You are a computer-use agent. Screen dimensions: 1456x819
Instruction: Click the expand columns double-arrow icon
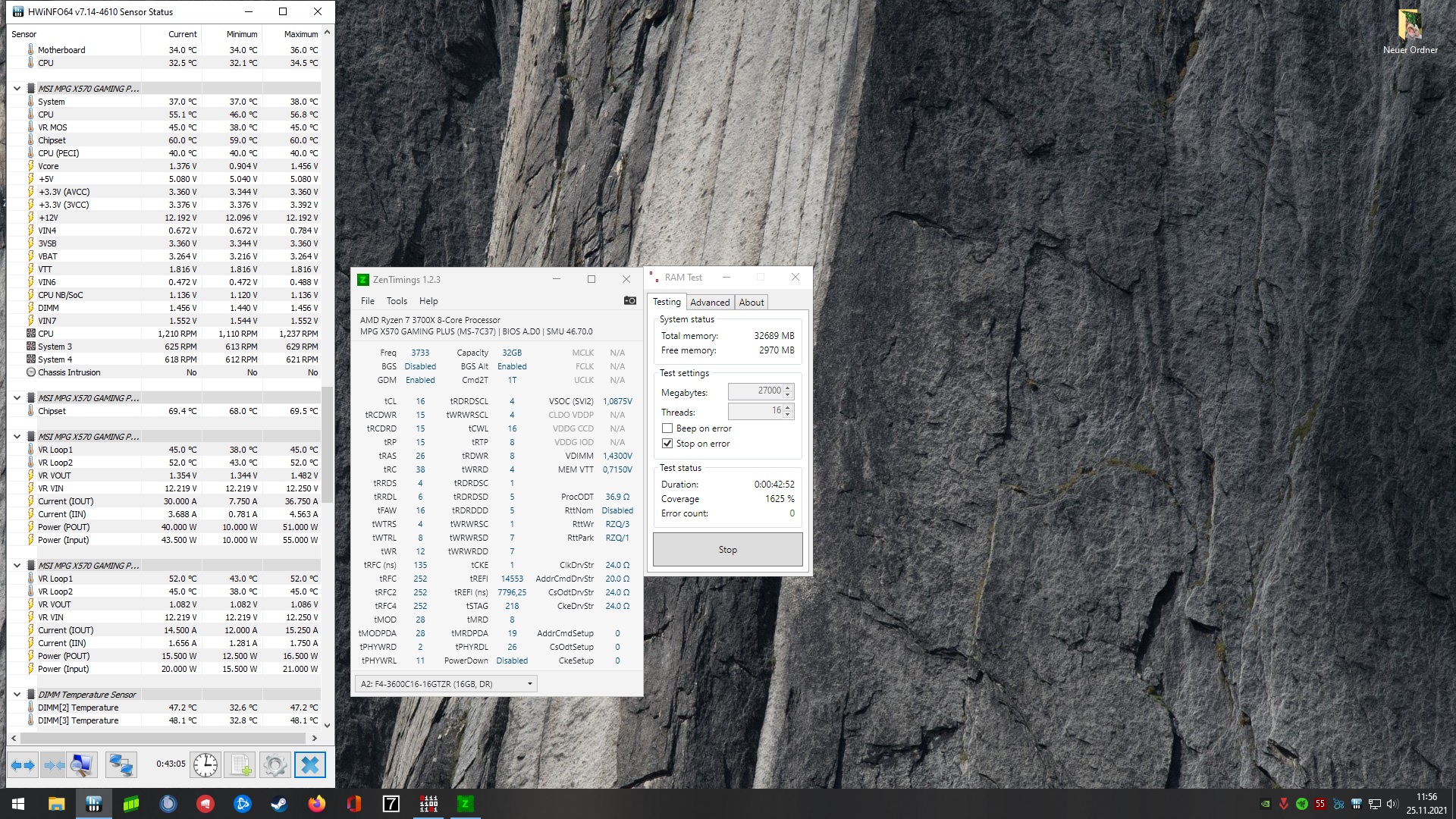[23, 764]
